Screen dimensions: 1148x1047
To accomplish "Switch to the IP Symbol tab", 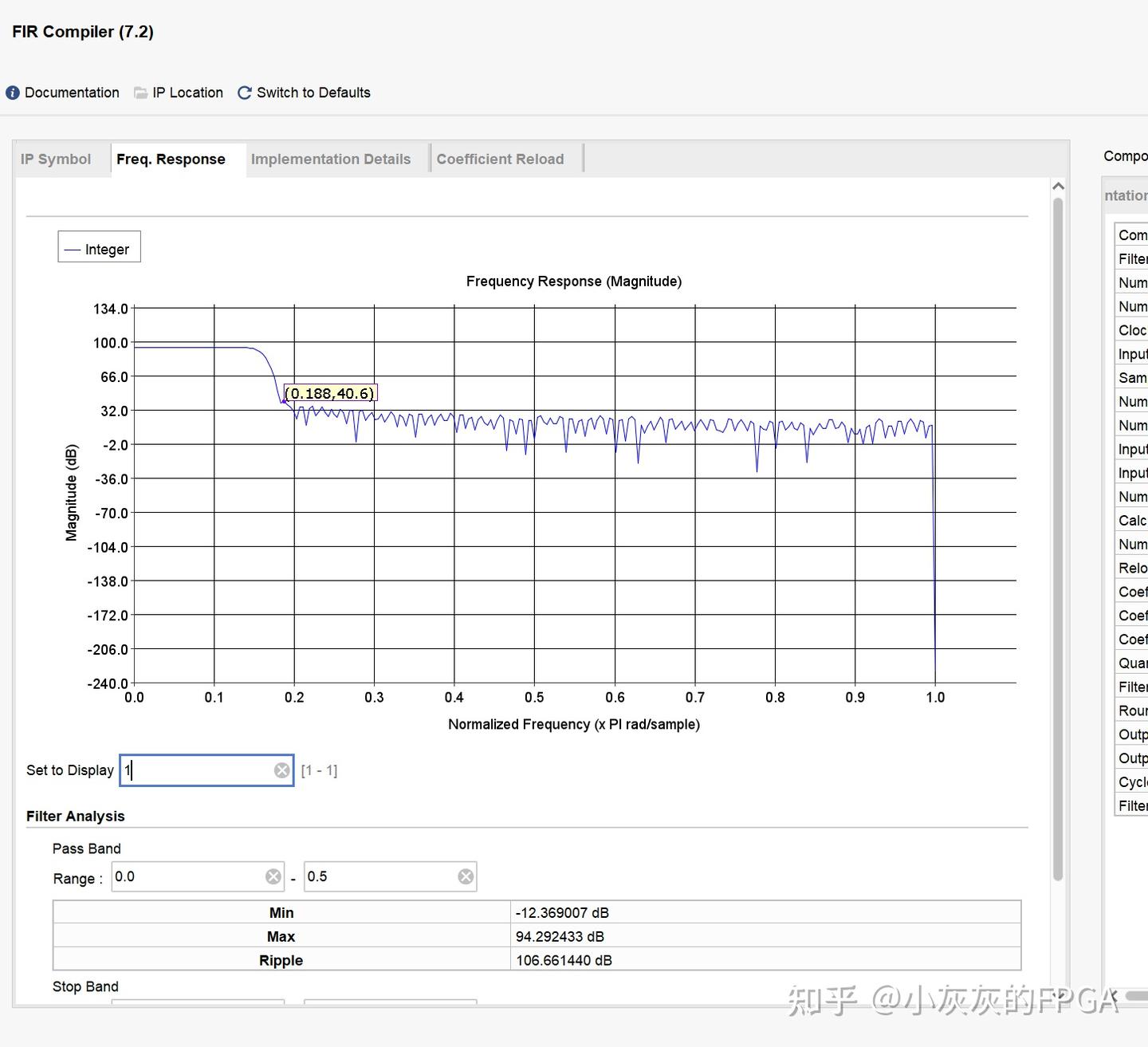I will [56, 159].
